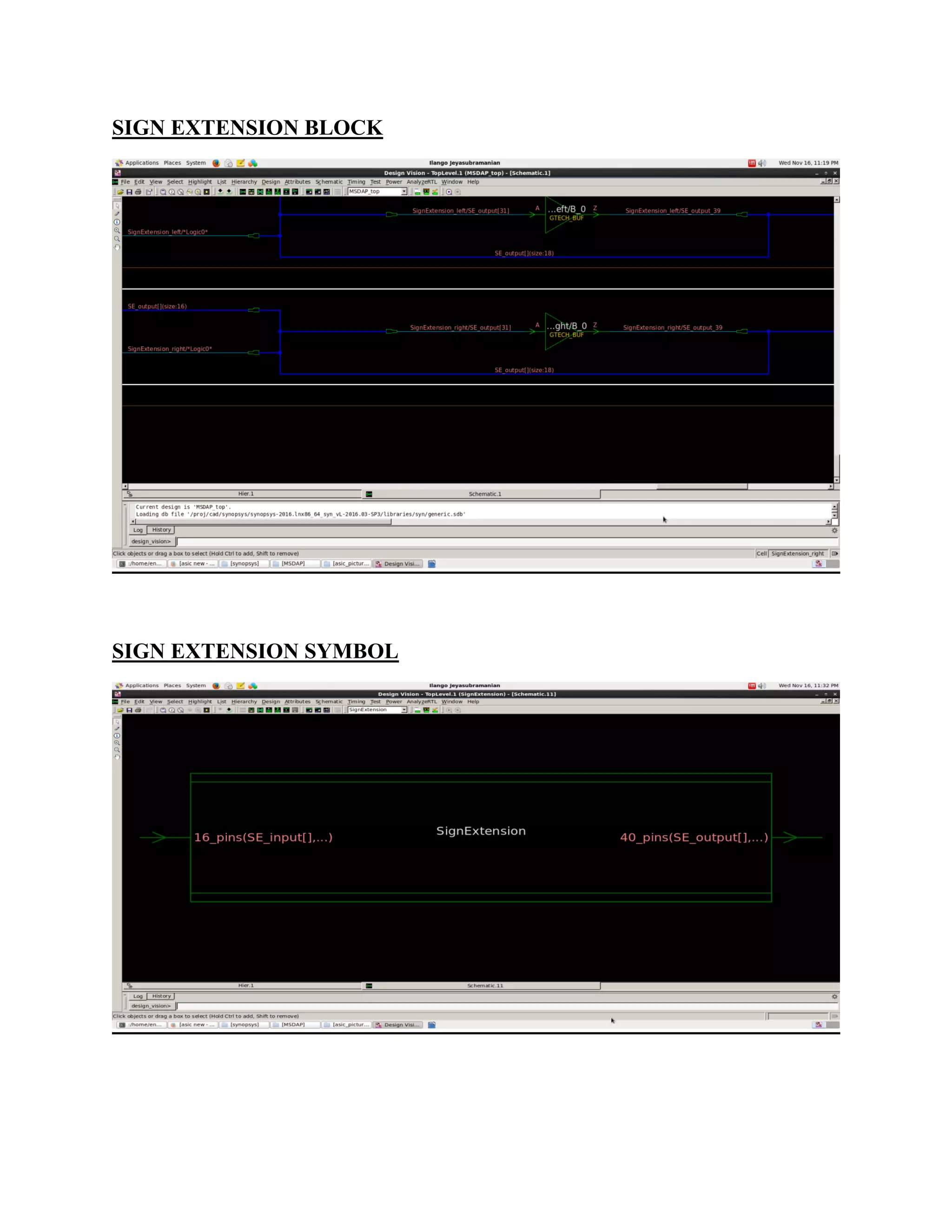This screenshot has width=952, height=1232.
Task: Open the SignExtension design dropdown in lower window
Action: pyautogui.click(x=404, y=709)
